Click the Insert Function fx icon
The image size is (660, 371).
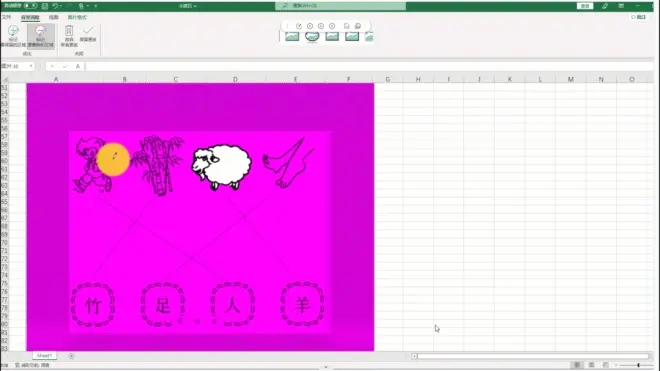[77, 66]
